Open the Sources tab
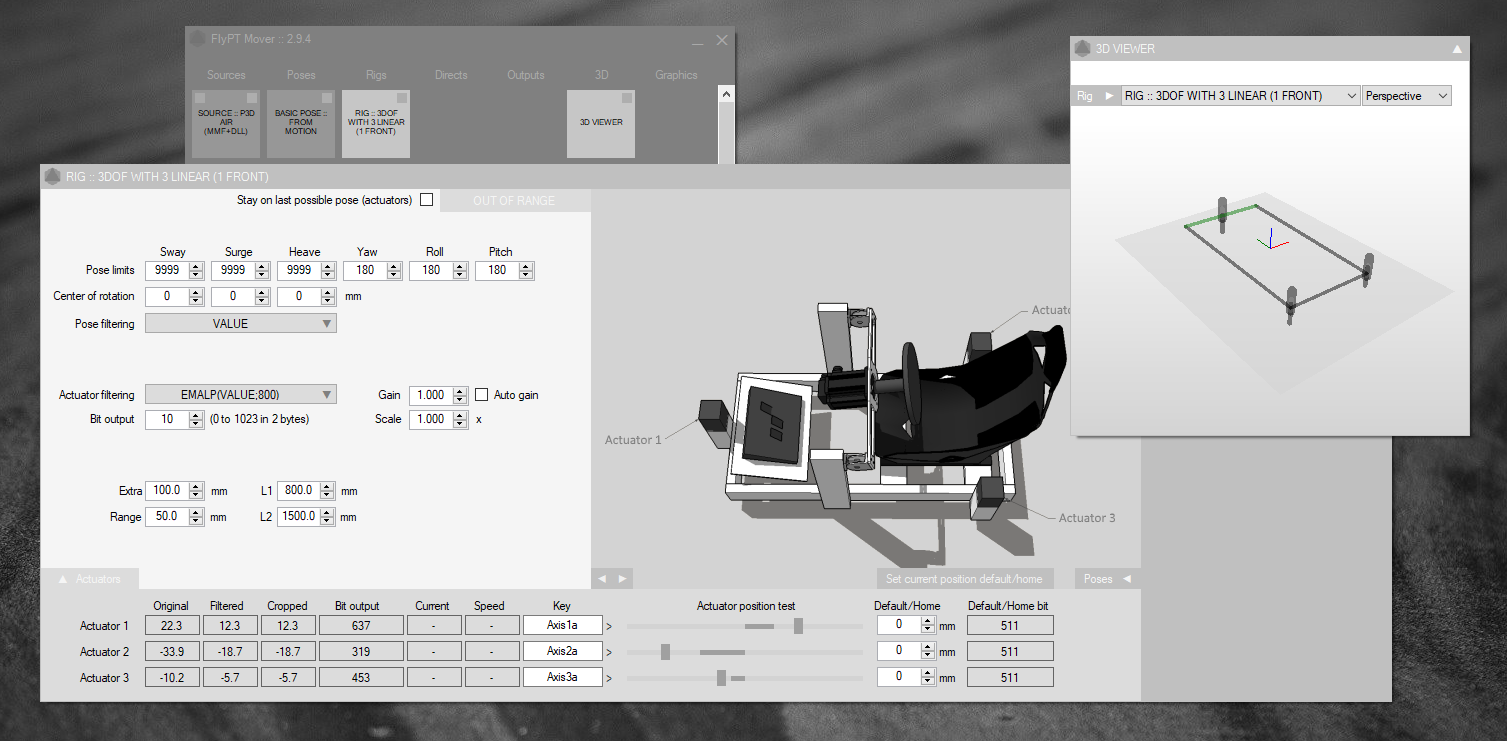 click(x=226, y=75)
